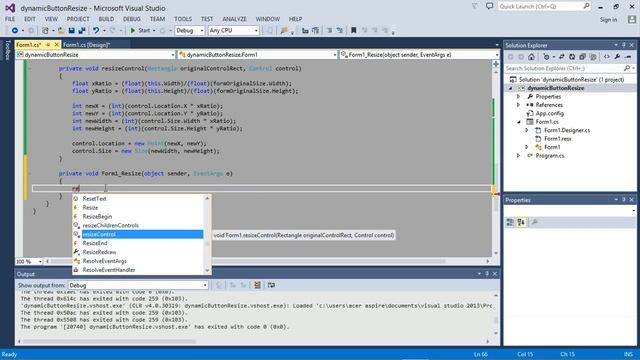640x360 pixels.
Task: Click the Navigate Backward toolbar icon
Action: [x=15, y=31]
